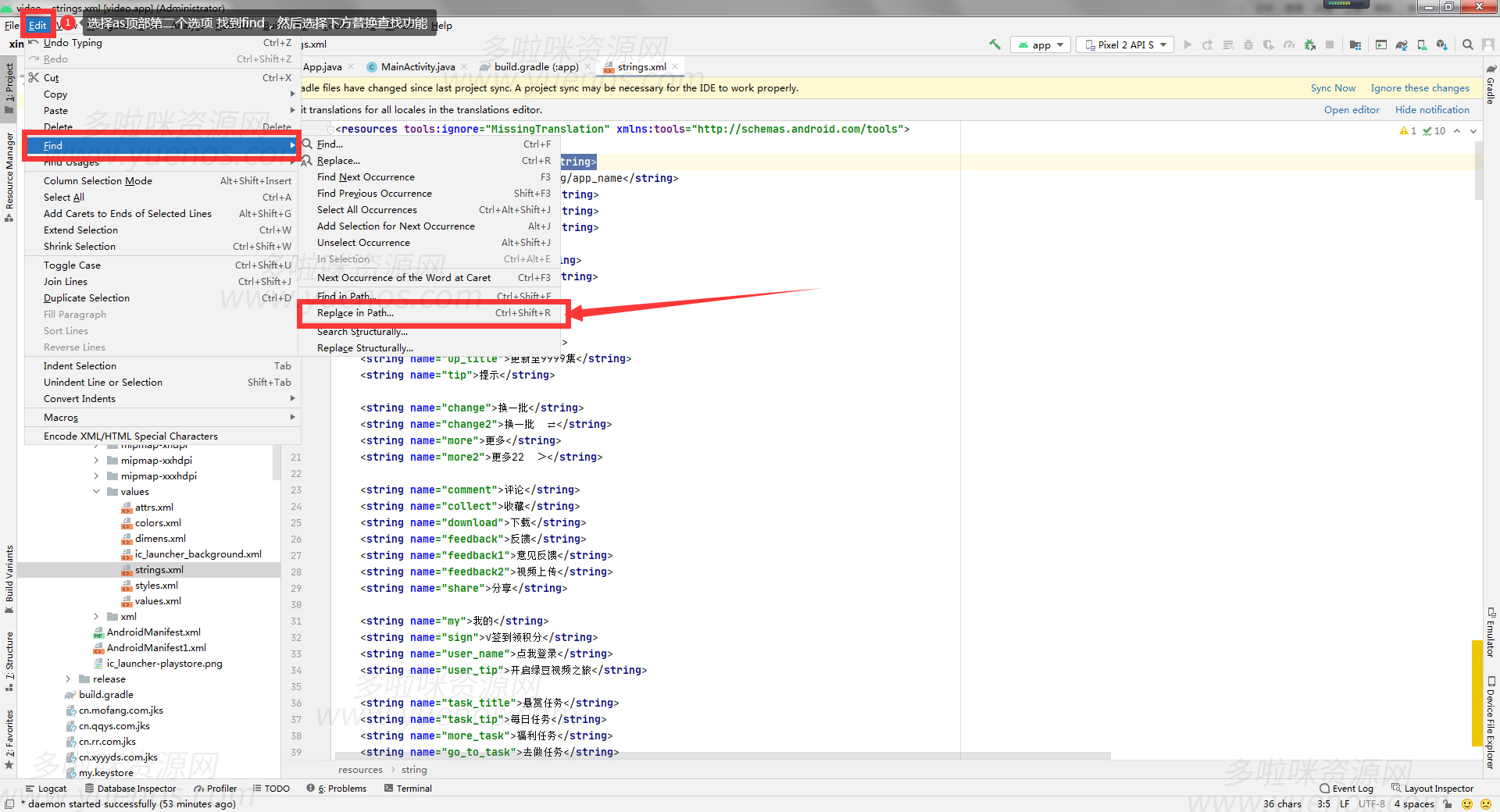Click Ignore these changes link

1420,88
